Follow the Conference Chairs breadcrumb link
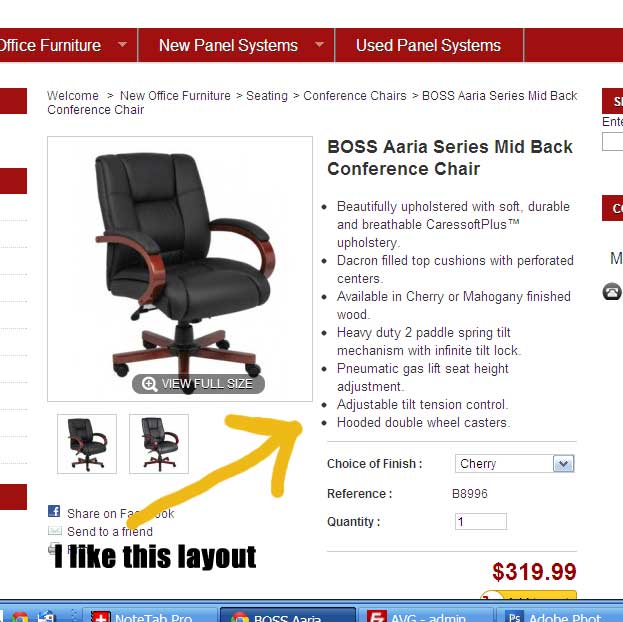The height and width of the screenshot is (622, 623). [355, 96]
